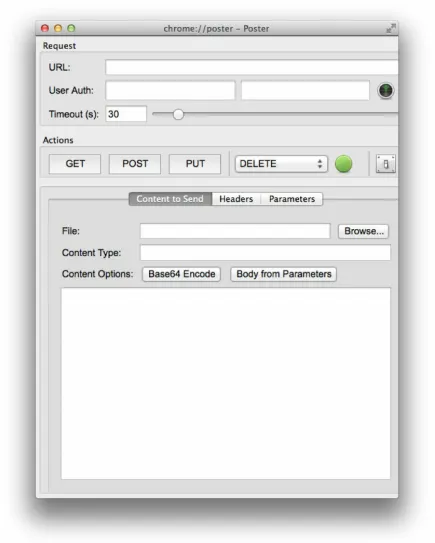The height and width of the screenshot is (543, 435).
Task: Switch to the Headers tab
Action: click(x=236, y=199)
